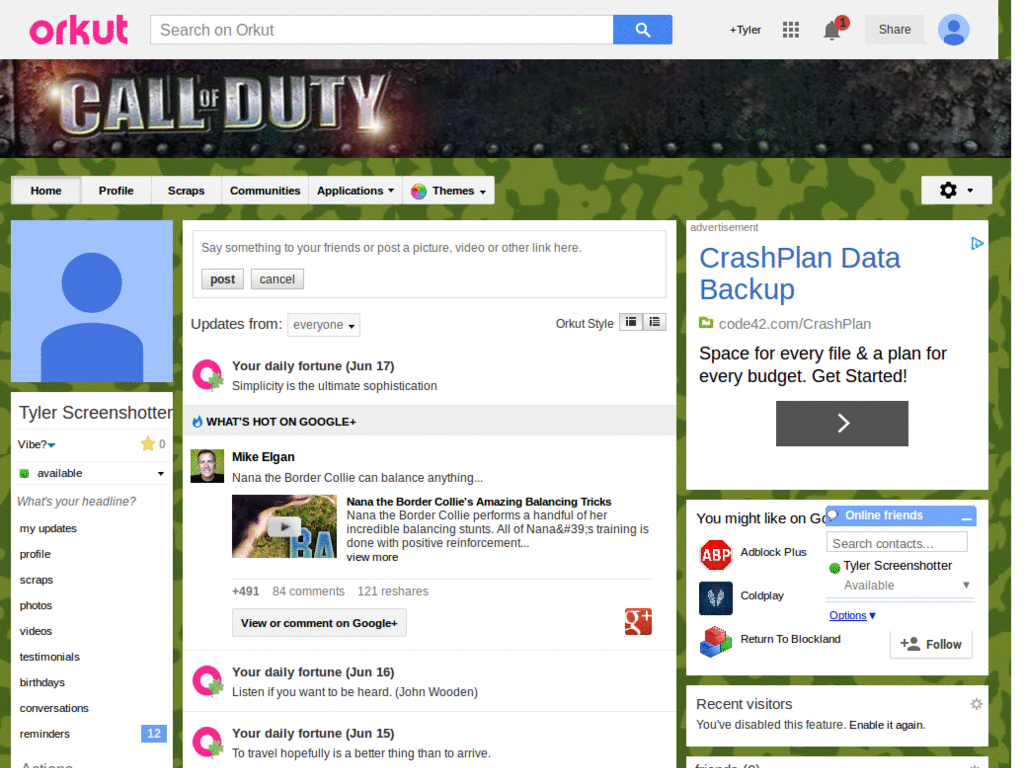
Task: Open the Communities tab
Action: pyautogui.click(x=265, y=191)
